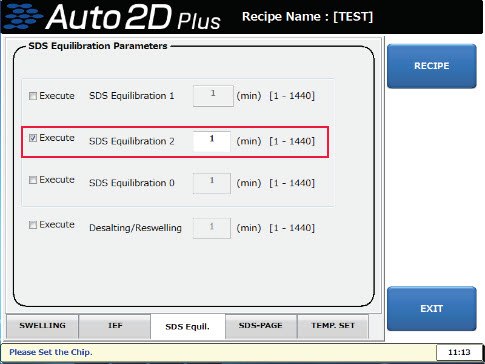The image size is (485, 364).
Task: Click the 'SDS Equilibration 0' label
Action: click(x=132, y=183)
